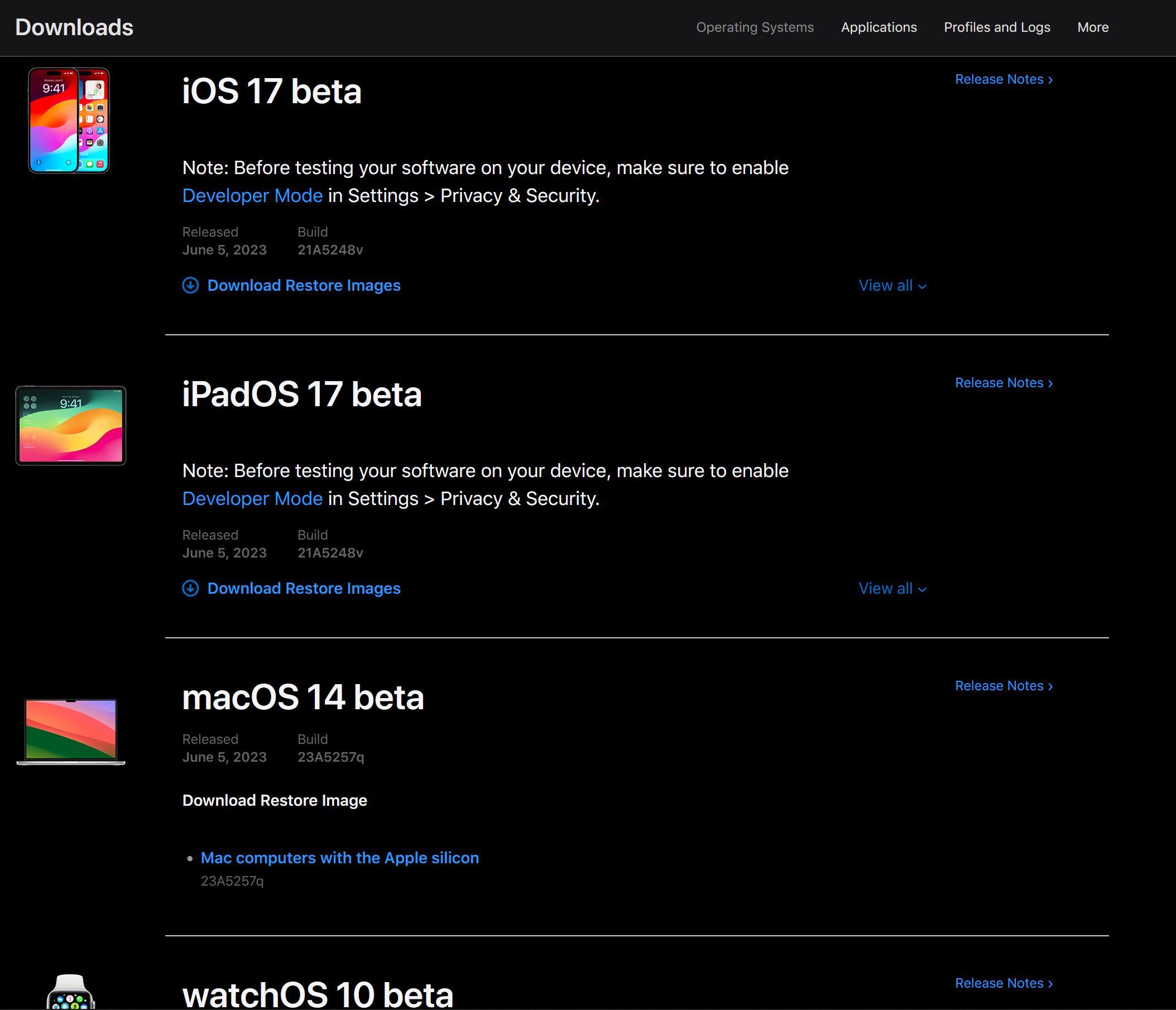The height and width of the screenshot is (1010, 1176).
Task: Click the iOS 17 beta heading
Action: [272, 92]
